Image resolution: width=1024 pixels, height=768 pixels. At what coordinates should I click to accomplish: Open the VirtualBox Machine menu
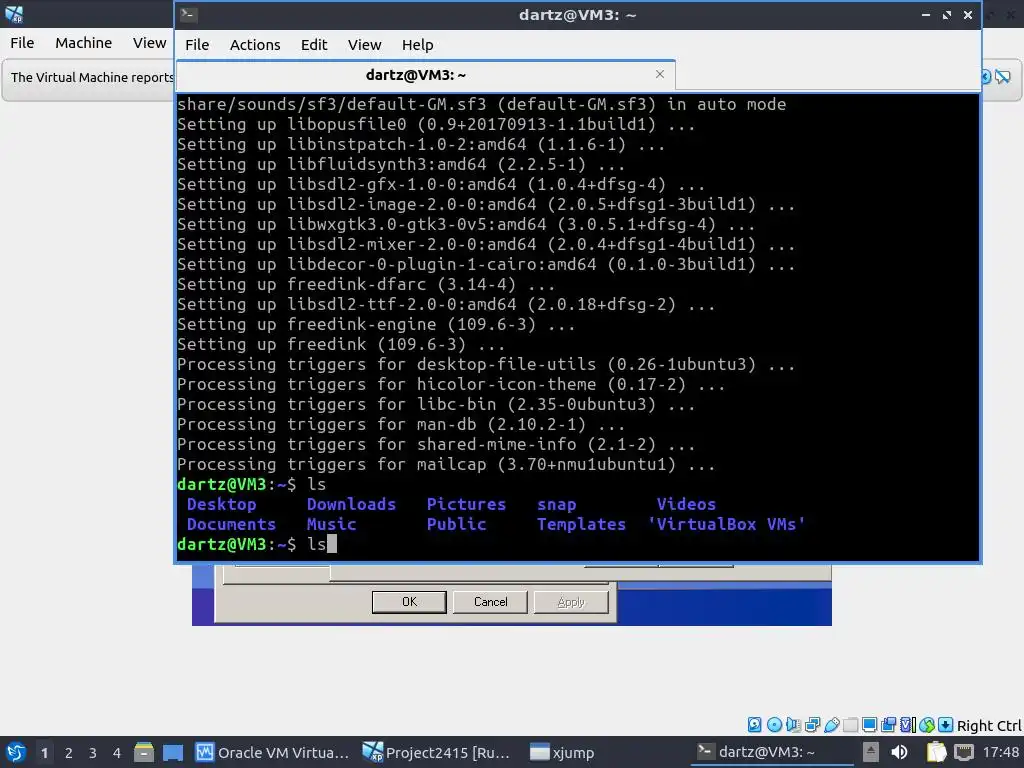click(x=83, y=43)
